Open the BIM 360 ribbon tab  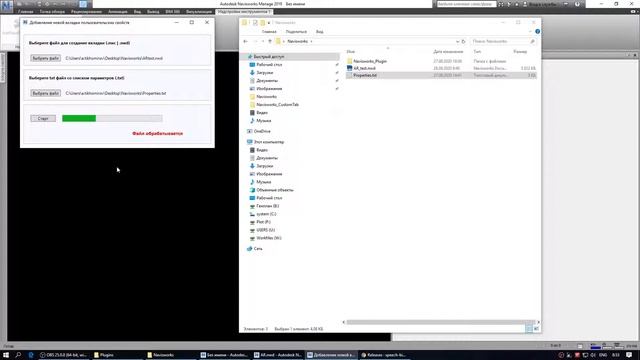173,12
